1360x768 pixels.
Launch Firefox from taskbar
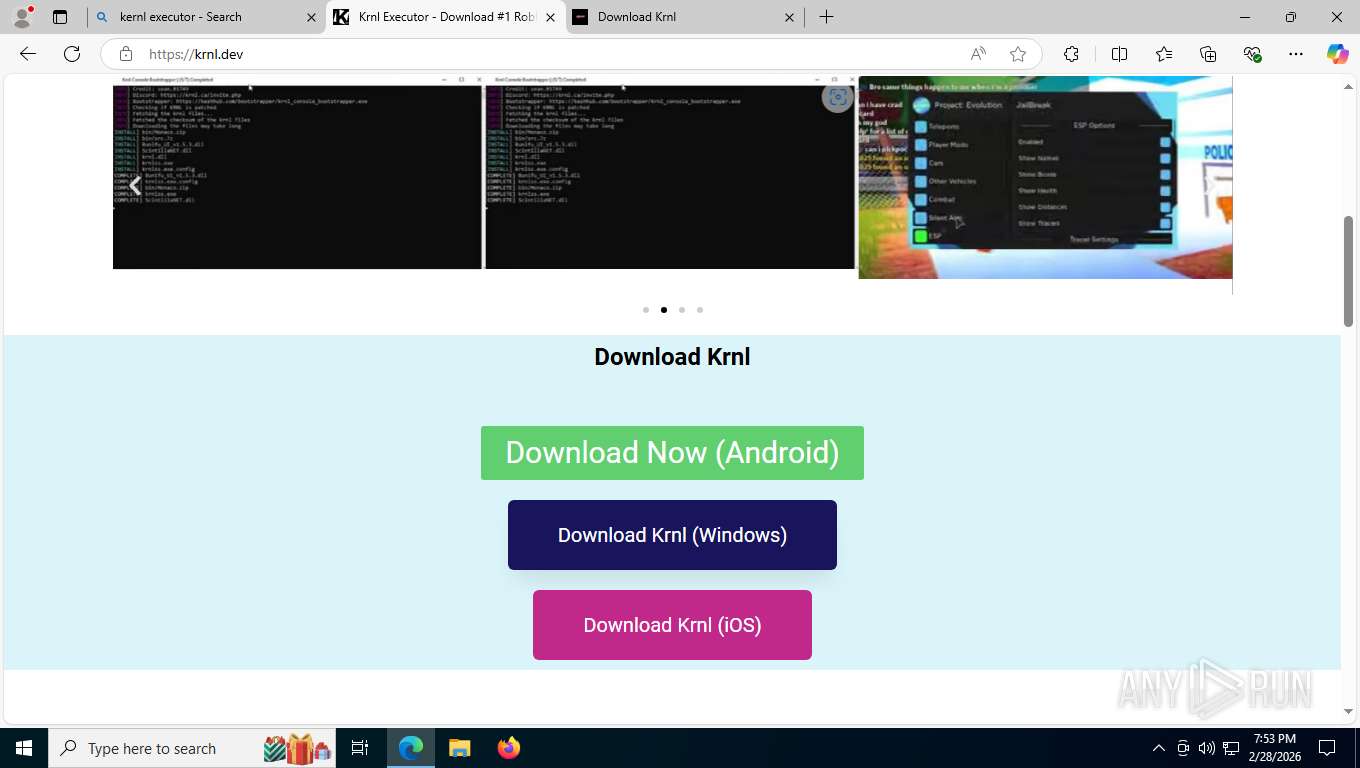coord(508,748)
